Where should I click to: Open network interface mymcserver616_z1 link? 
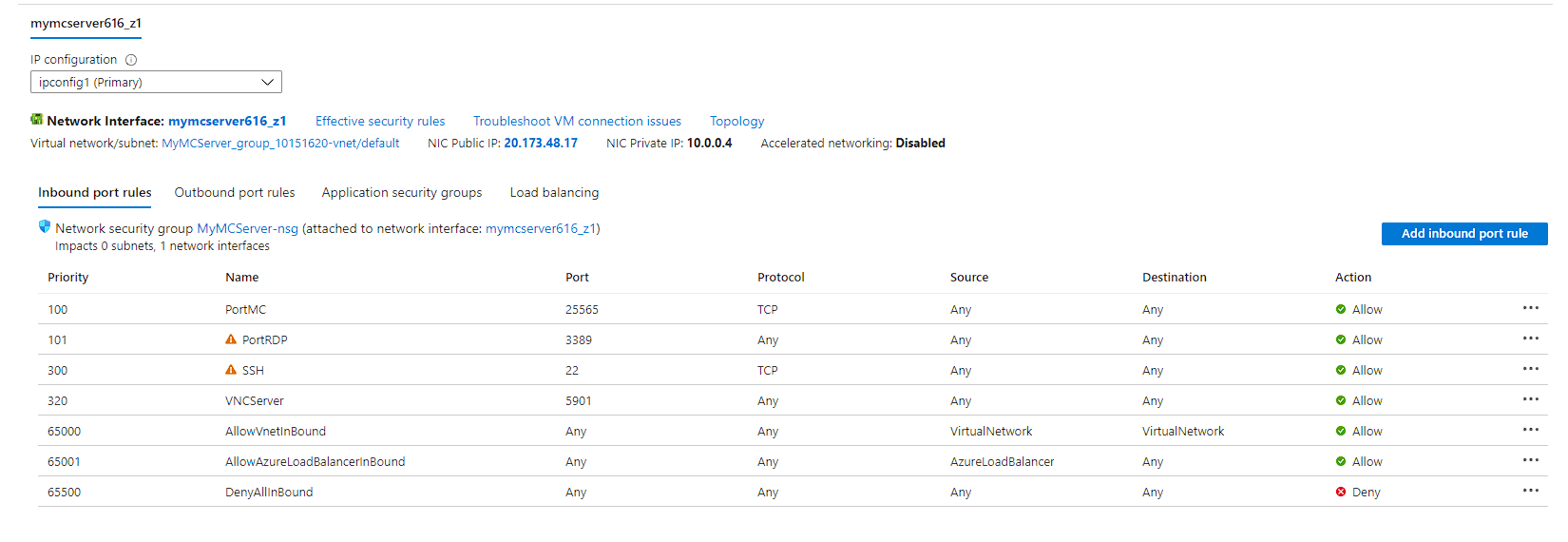point(227,121)
